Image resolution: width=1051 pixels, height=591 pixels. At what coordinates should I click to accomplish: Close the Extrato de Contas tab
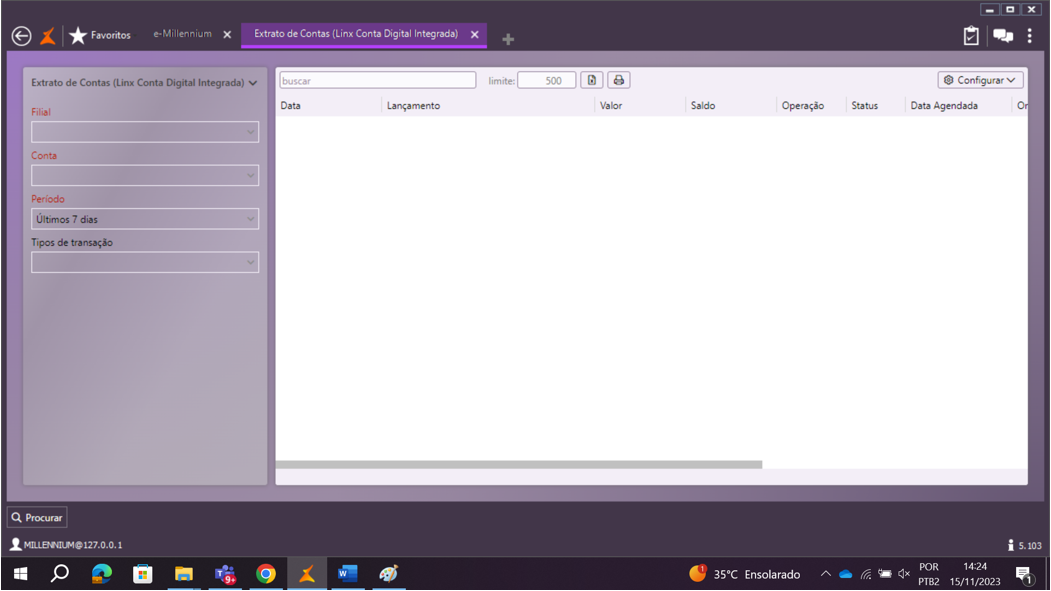(475, 35)
